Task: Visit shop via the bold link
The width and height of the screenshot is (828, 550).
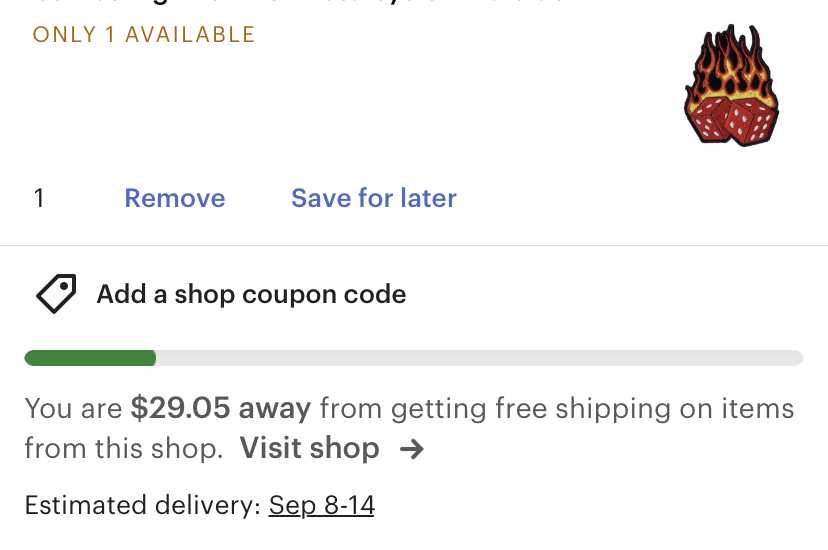Action: tap(309, 448)
